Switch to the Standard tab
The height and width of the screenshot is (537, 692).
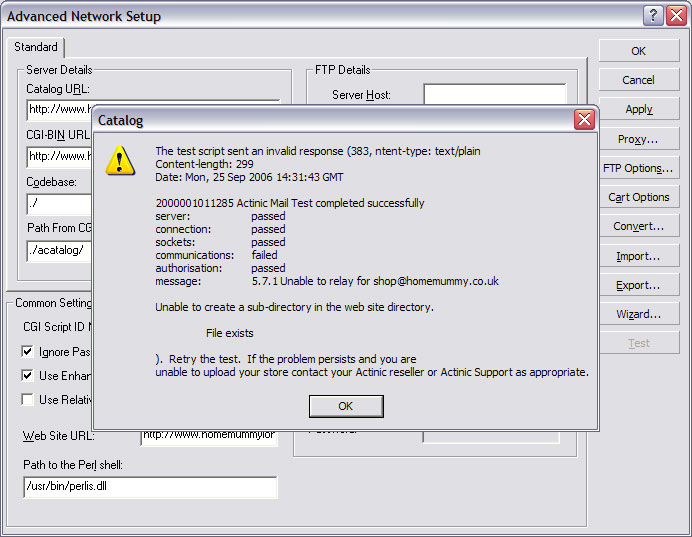pyautogui.click(x=36, y=47)
